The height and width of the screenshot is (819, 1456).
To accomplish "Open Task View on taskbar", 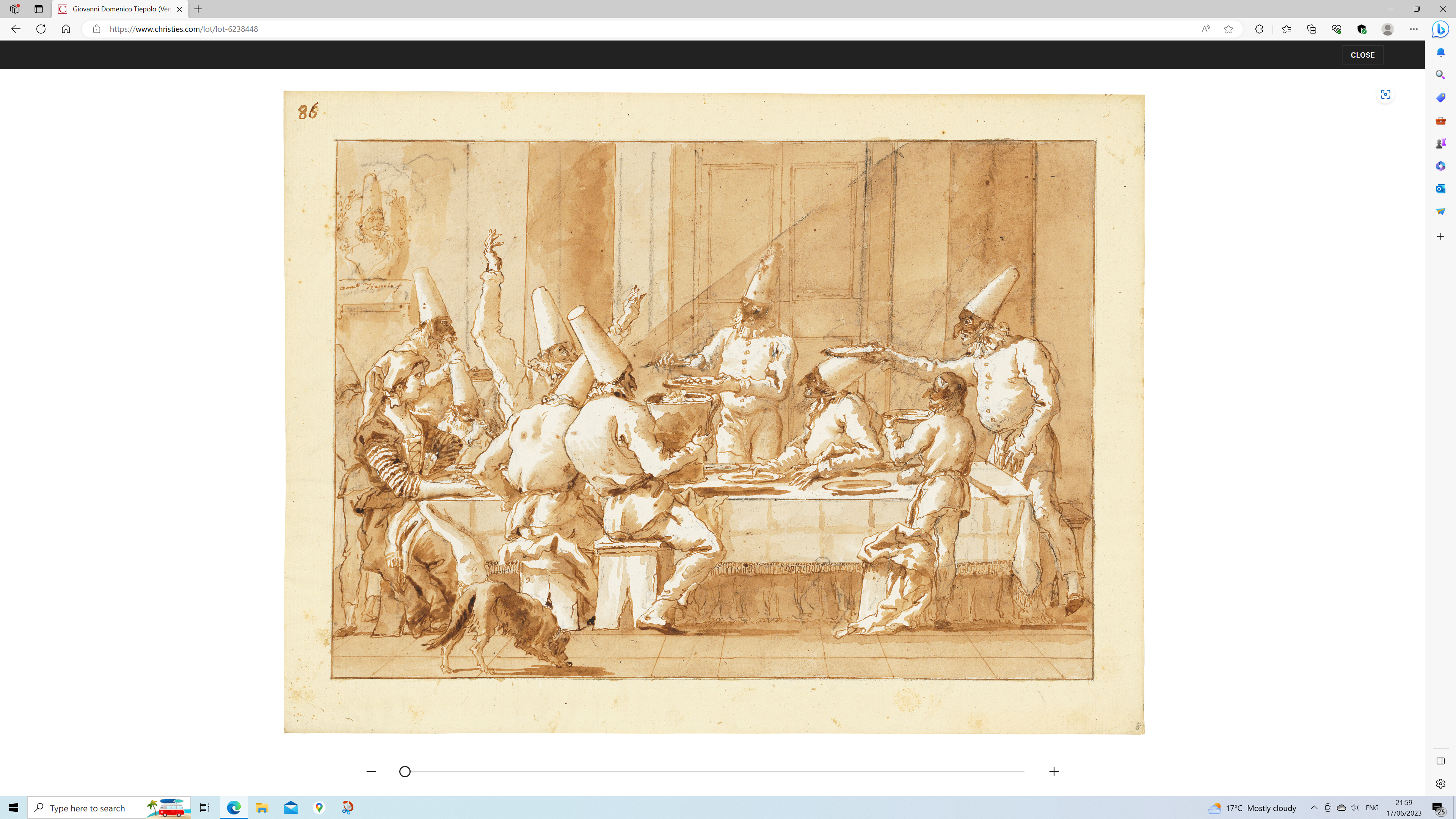I will coord(205,808).
